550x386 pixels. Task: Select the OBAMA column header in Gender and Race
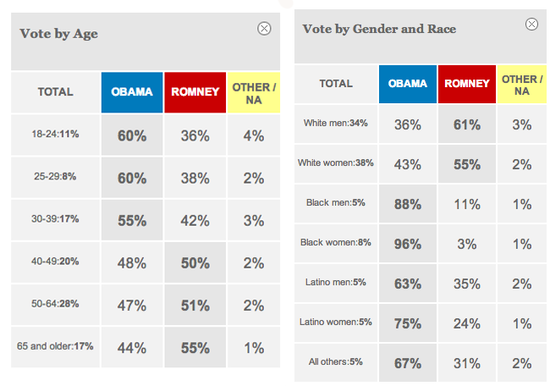coord(408,84)
